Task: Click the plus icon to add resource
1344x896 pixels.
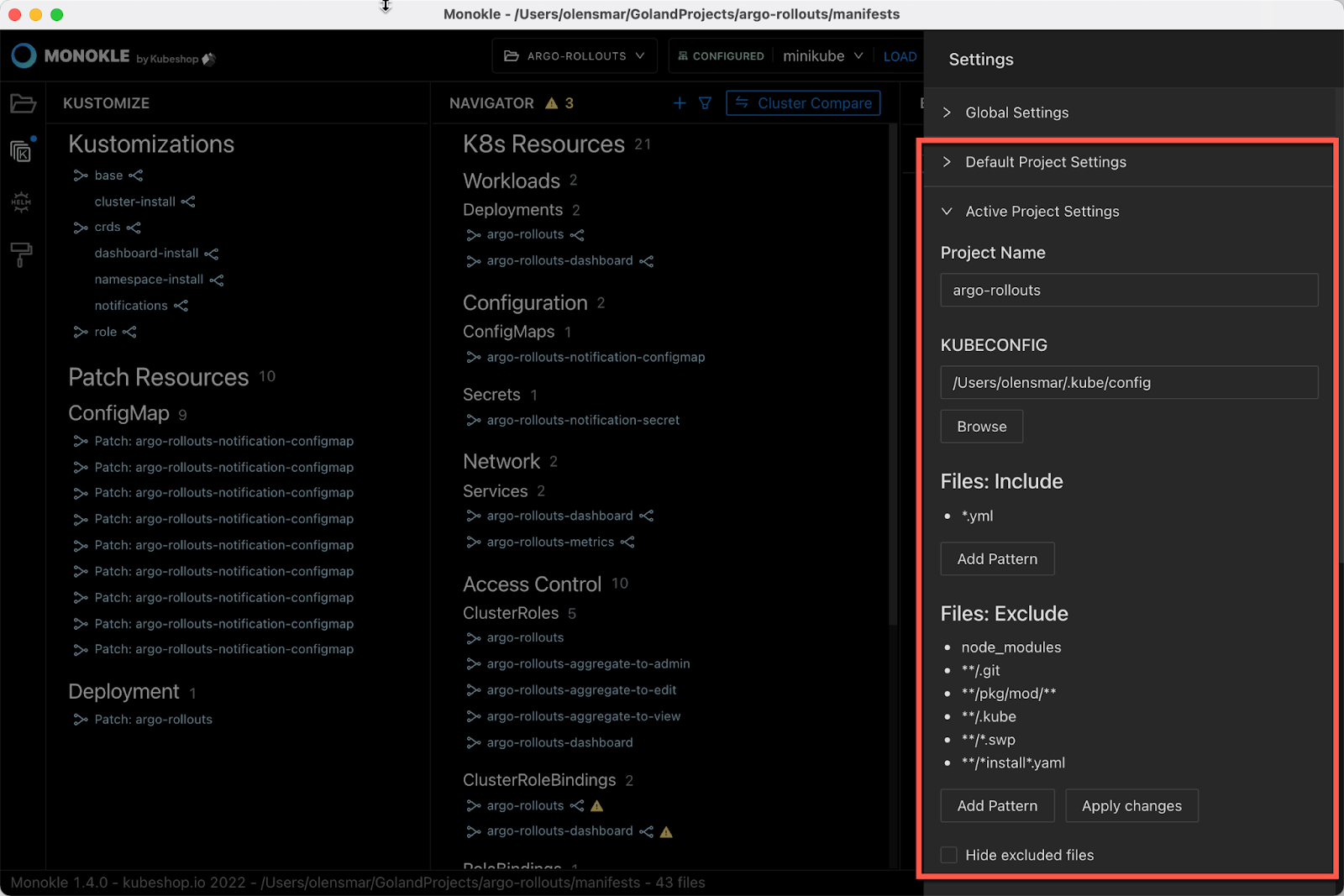Action: 680,103
